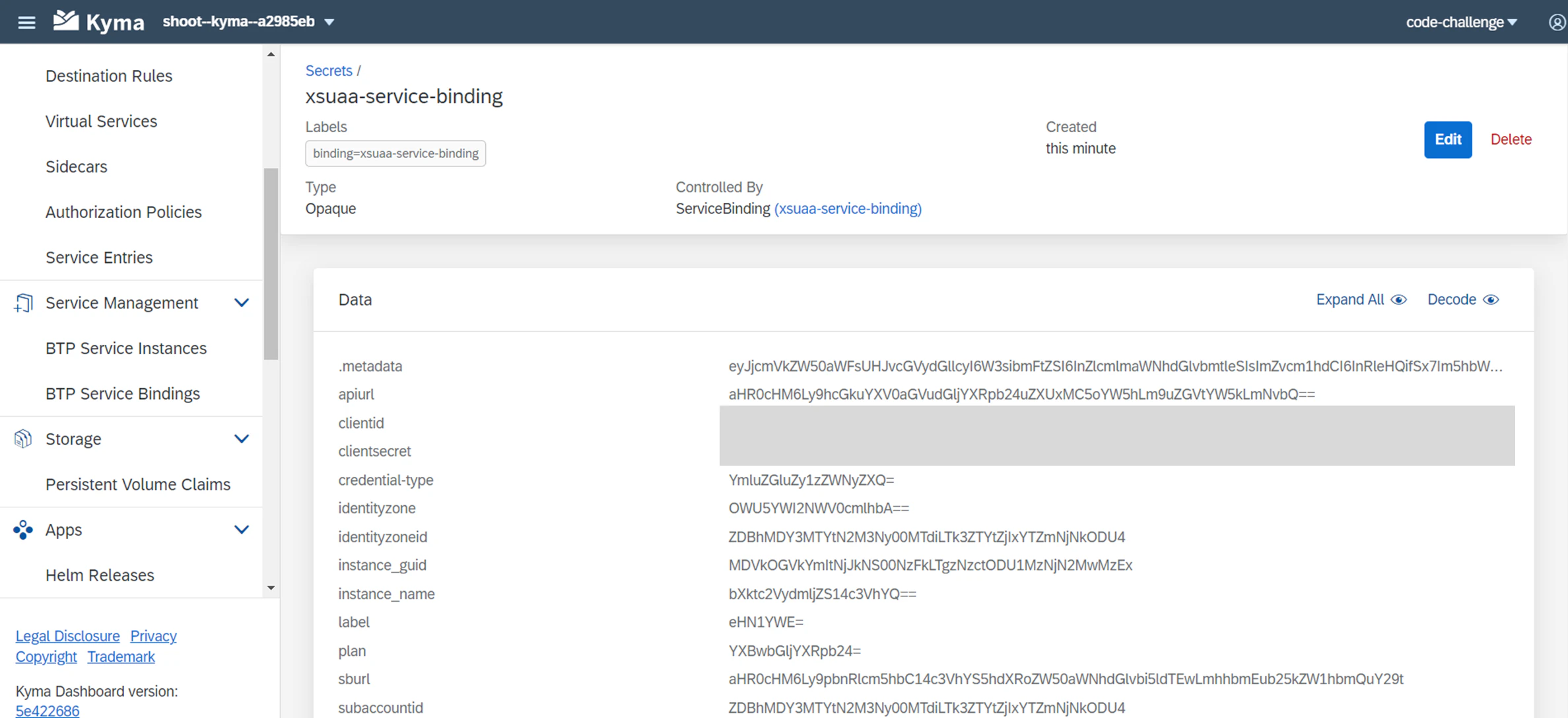Screen dimensions: 1568x718
Task: Click the Opaque type value
Action: pyautogui.click(x=330, y=209)
